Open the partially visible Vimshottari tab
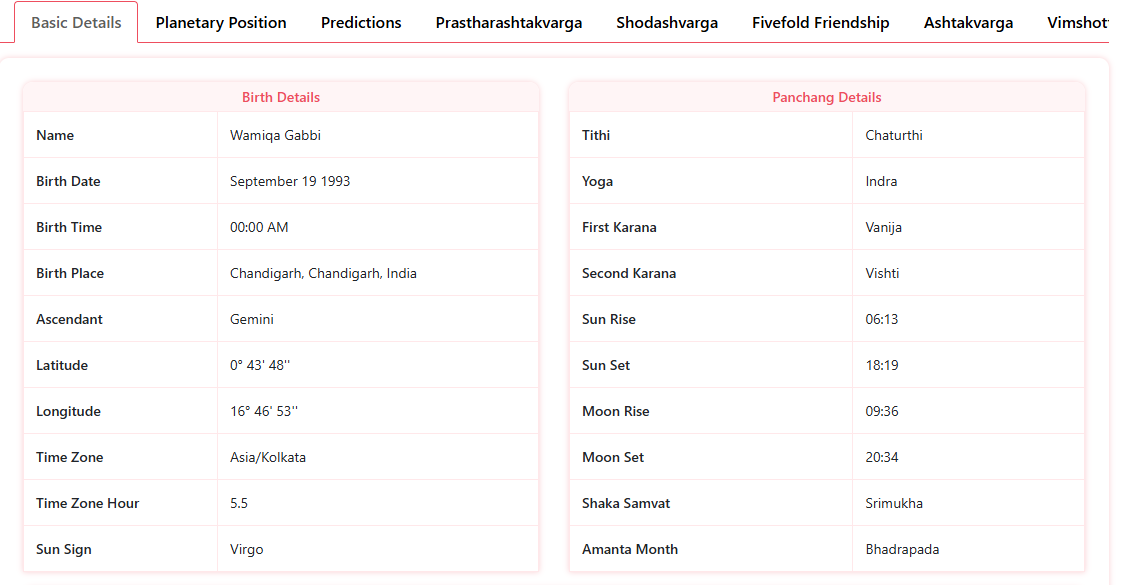The height and width of the screenshot is (585, 1126). 1078,22
